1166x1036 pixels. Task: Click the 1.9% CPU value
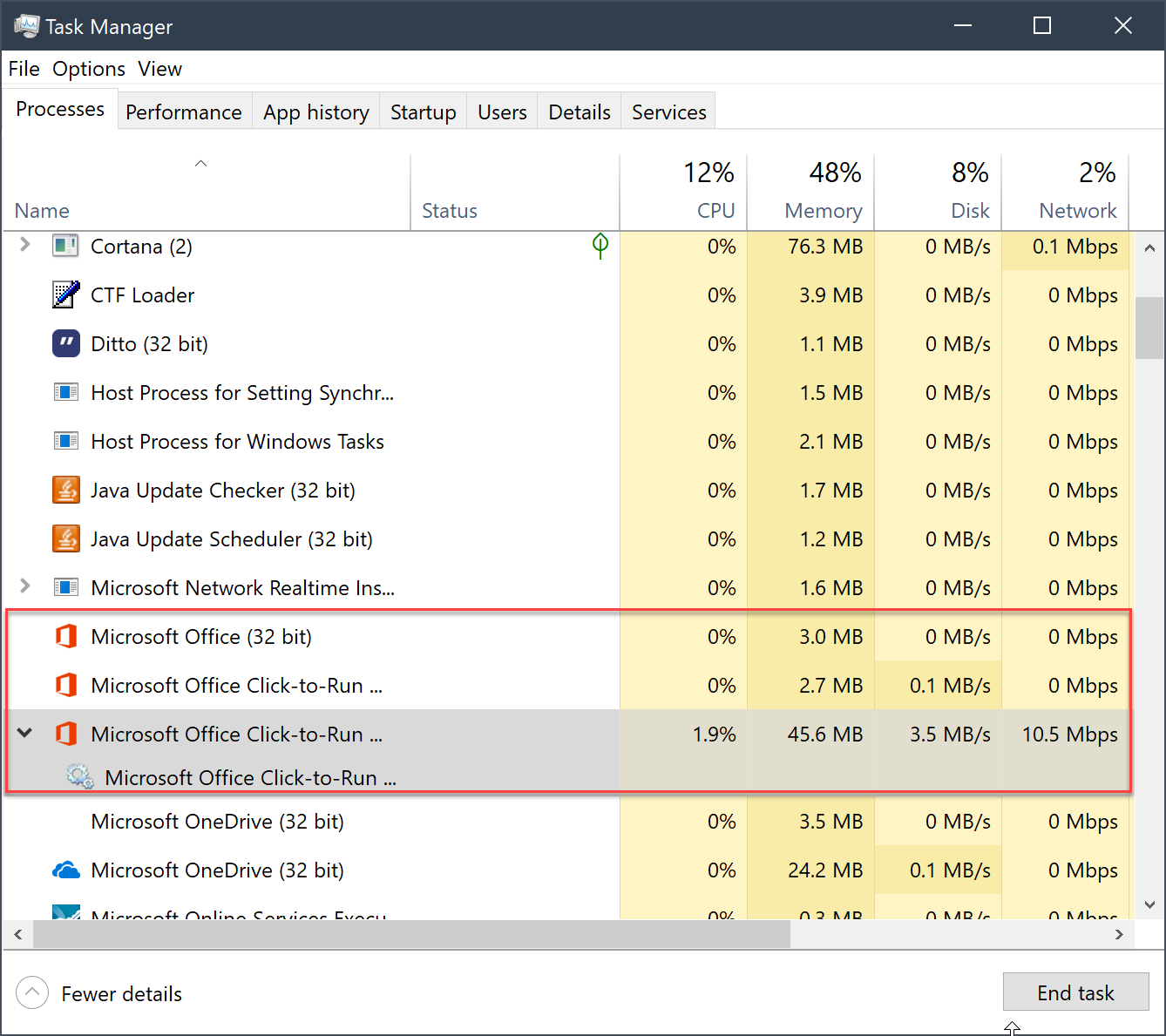(714, 735)
